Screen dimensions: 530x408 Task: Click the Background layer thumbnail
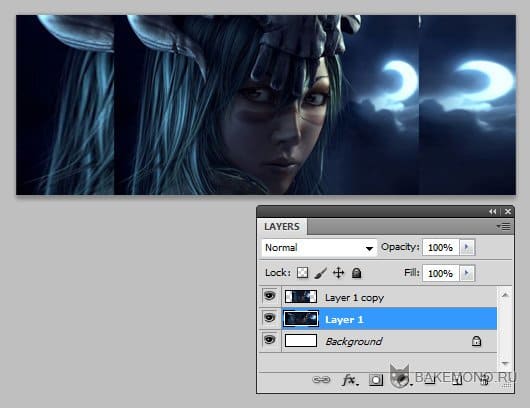tap(301, 340)
